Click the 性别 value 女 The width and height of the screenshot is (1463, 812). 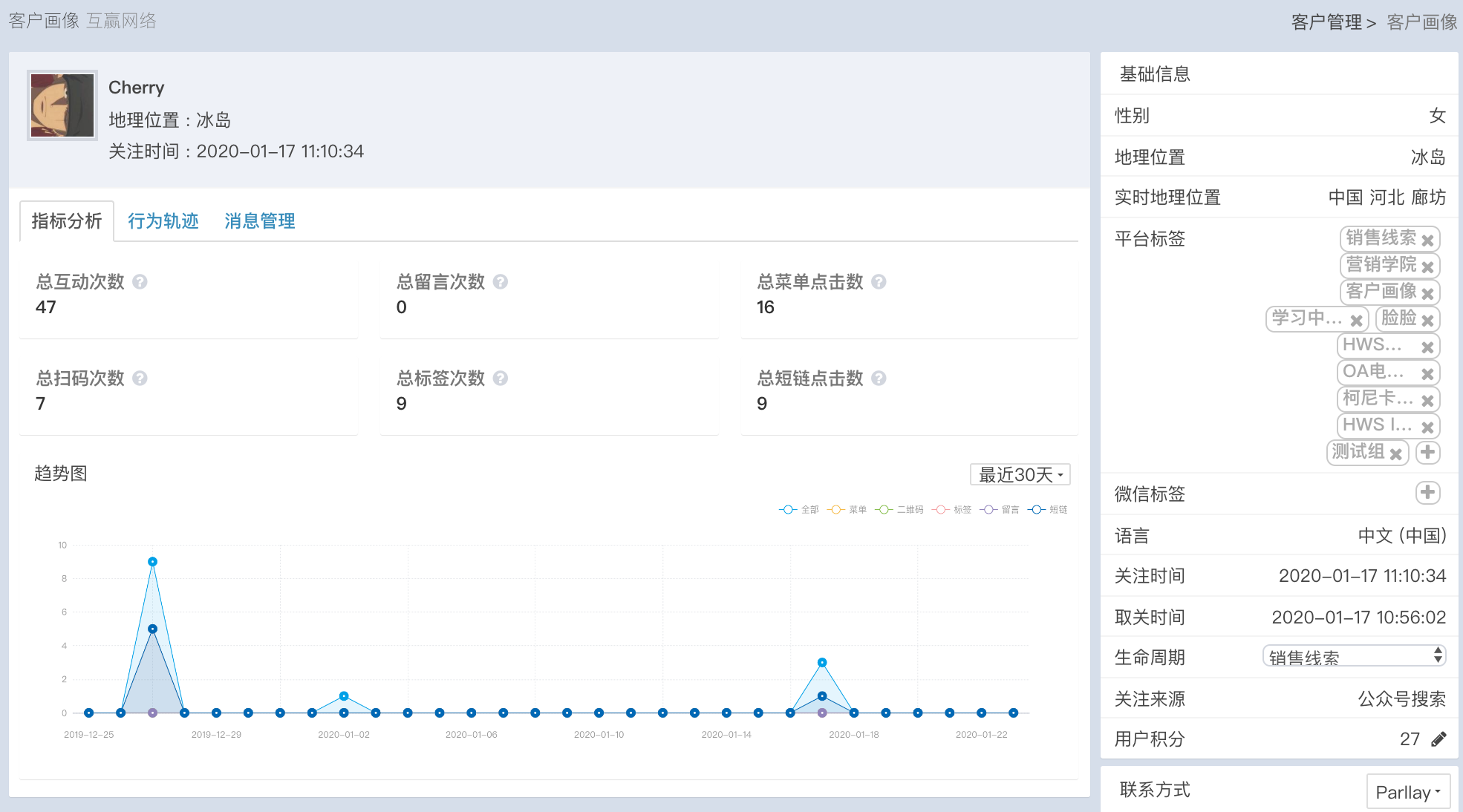1438,116
